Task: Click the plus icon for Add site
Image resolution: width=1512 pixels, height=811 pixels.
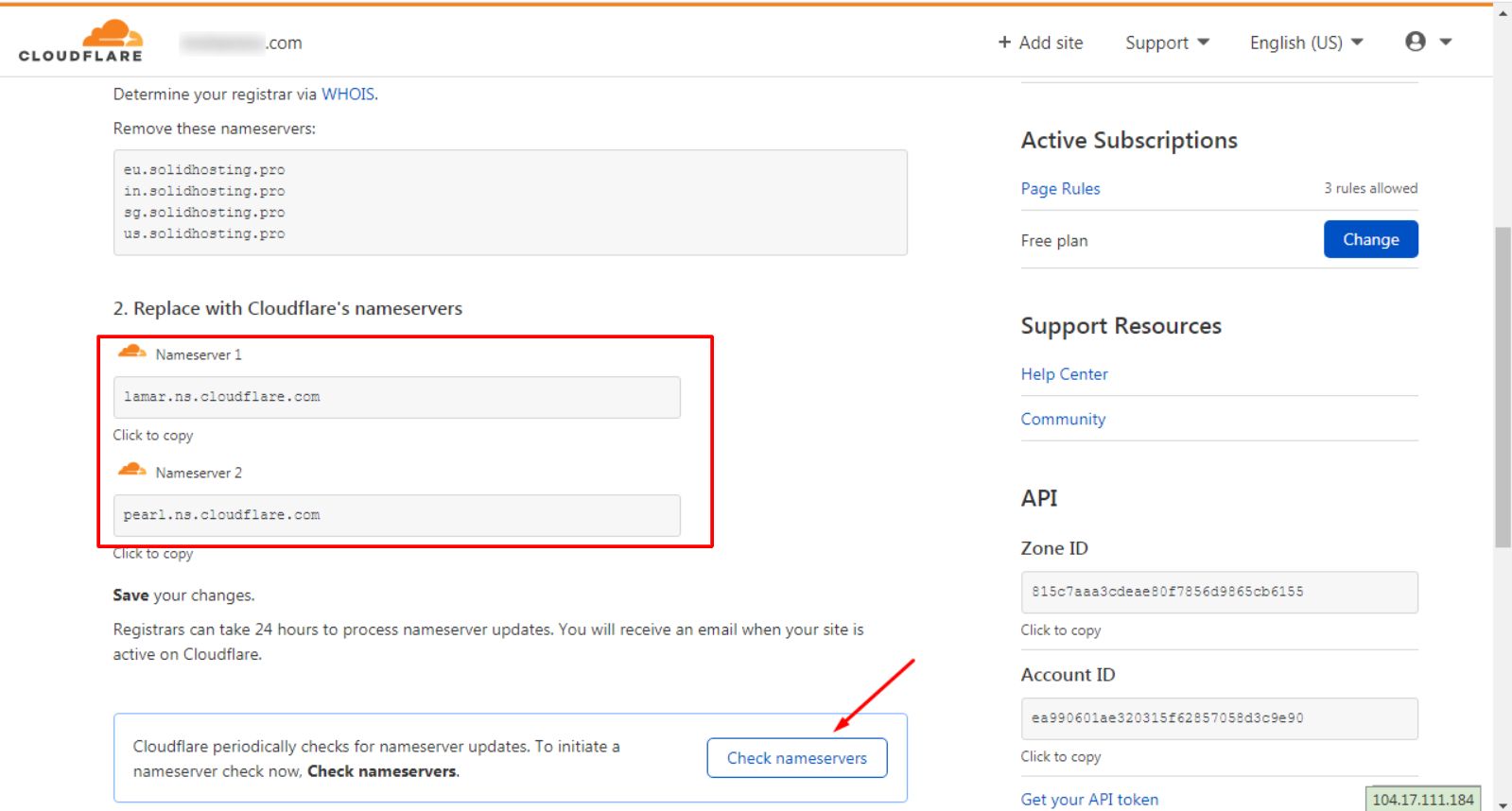Action: pos(1004,43)
